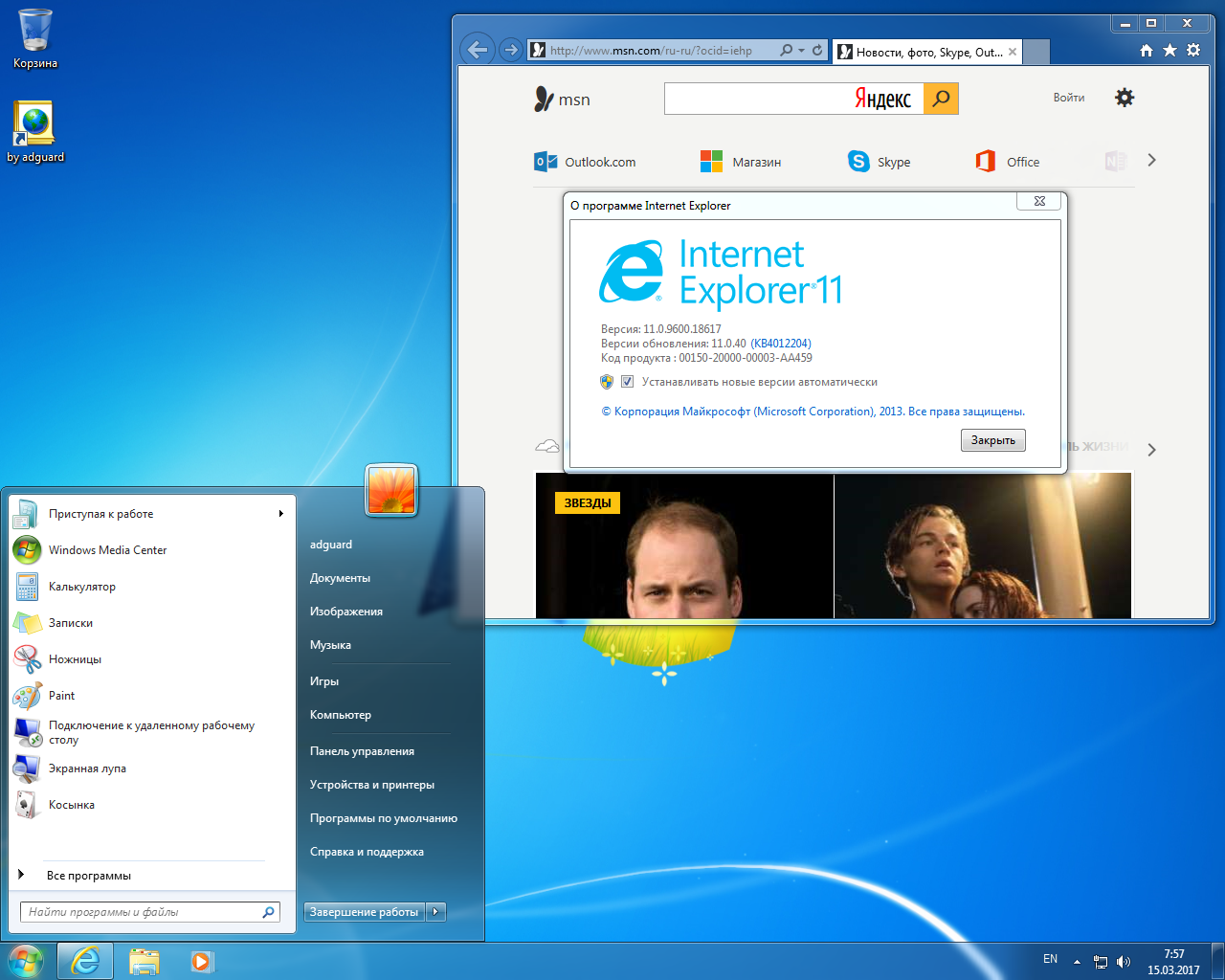Open the msn page settings gear
The image size is (1225, 980).
click(x=1125, y=98)
